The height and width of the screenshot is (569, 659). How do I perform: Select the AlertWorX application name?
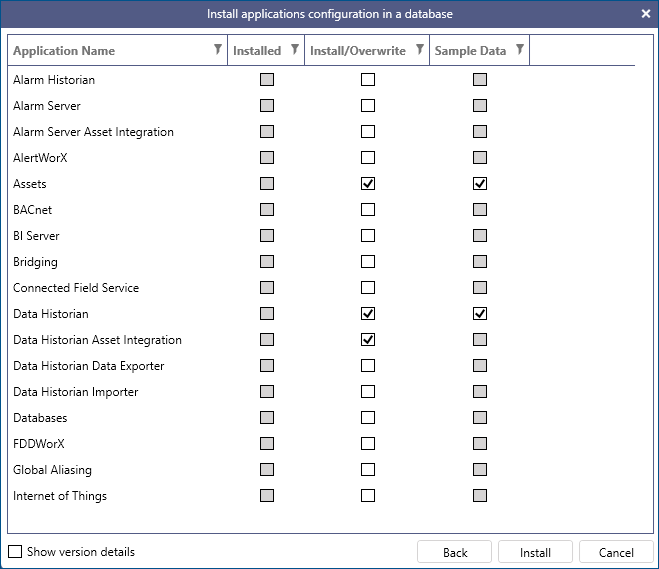(x=40, y=158)
